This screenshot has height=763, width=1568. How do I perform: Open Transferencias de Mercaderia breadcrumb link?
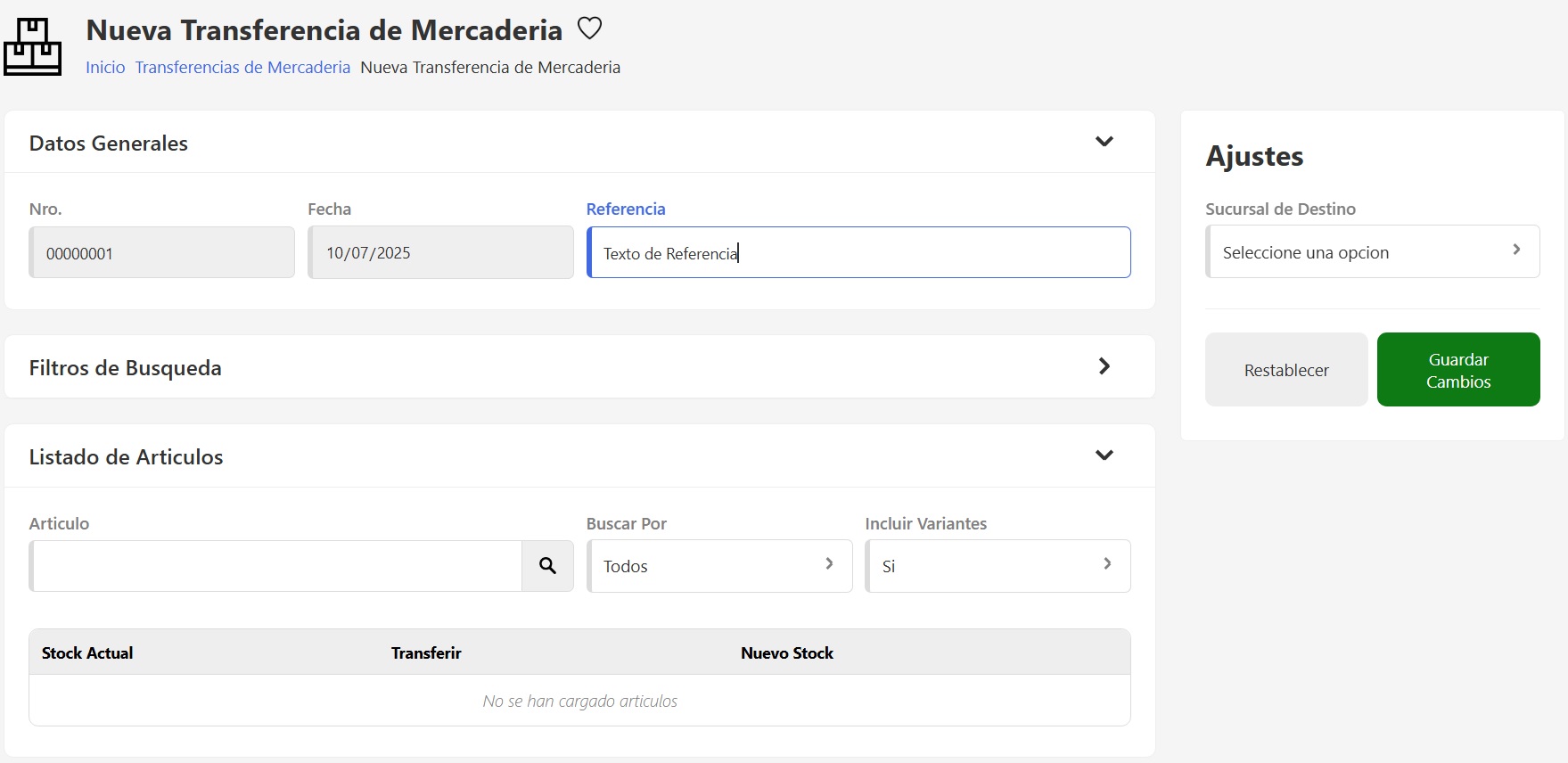[242, 68]
